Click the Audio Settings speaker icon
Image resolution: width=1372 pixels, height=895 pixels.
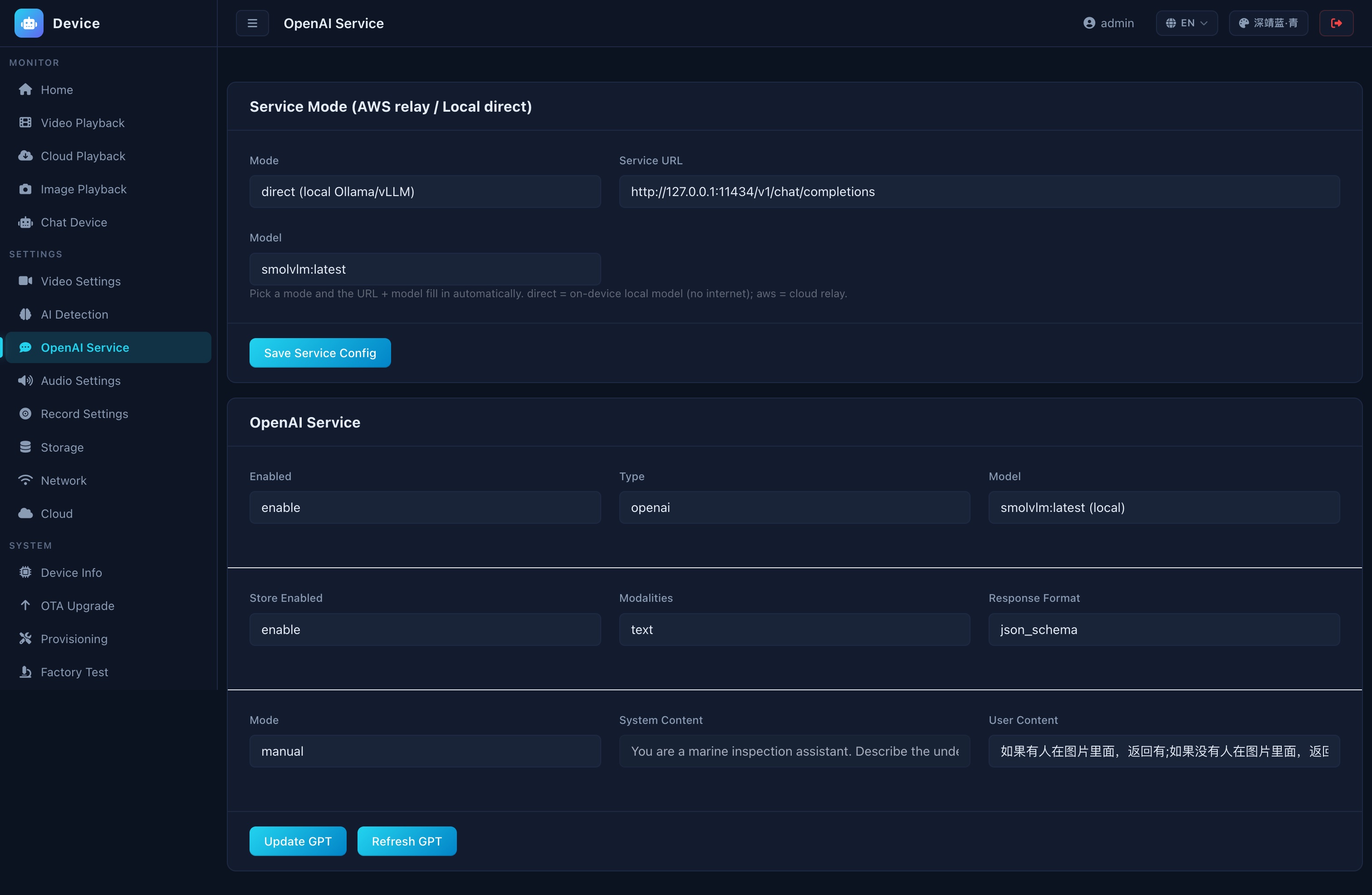pyautogui.click(x=25, y=381)
